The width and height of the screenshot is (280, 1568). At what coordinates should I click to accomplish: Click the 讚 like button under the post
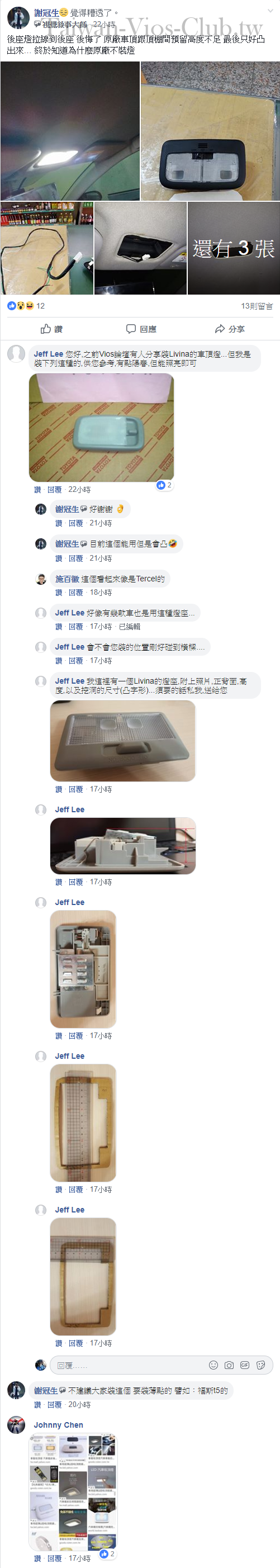point(51,329)
